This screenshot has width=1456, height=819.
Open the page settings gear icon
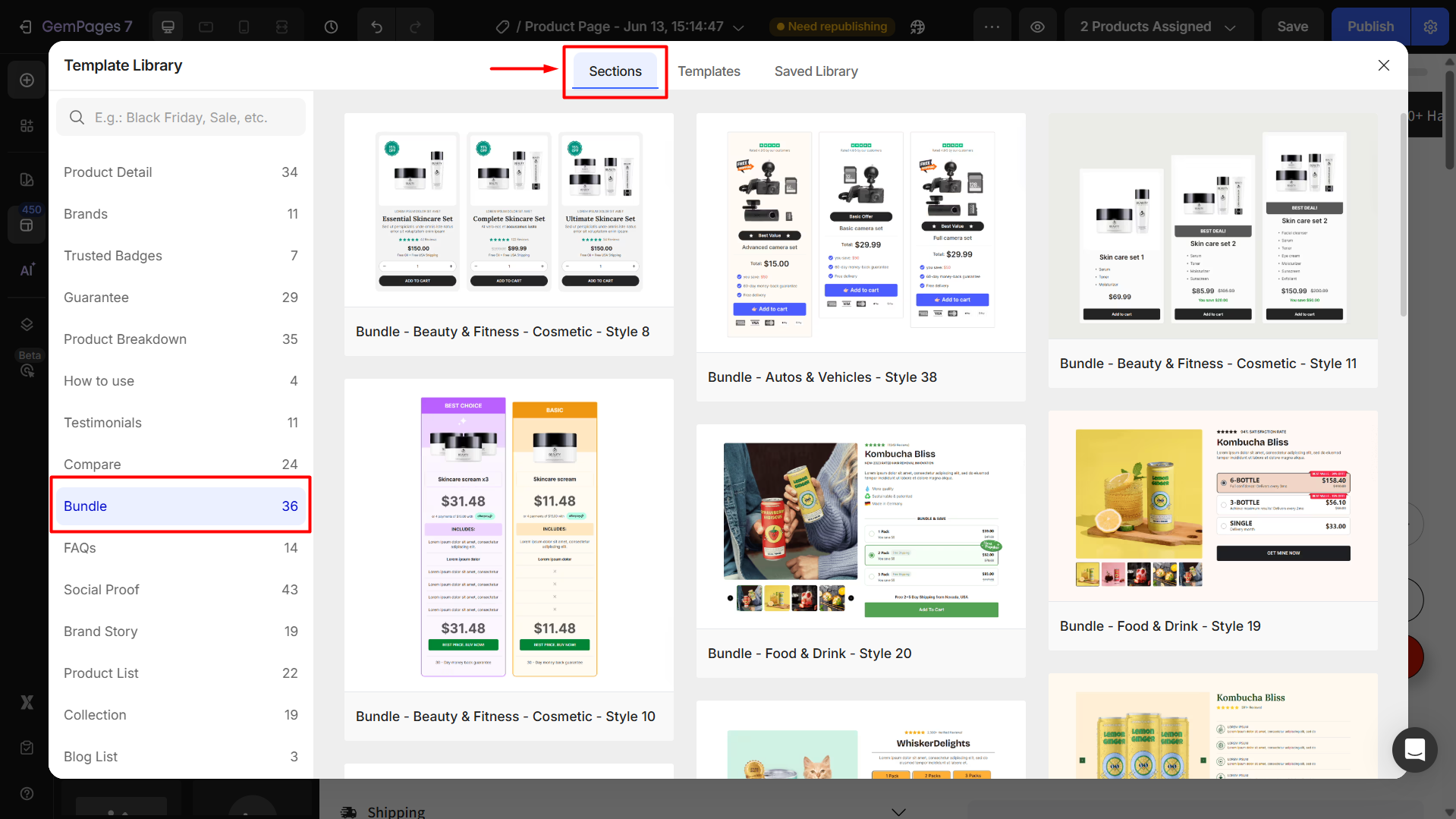point(1430,27)
